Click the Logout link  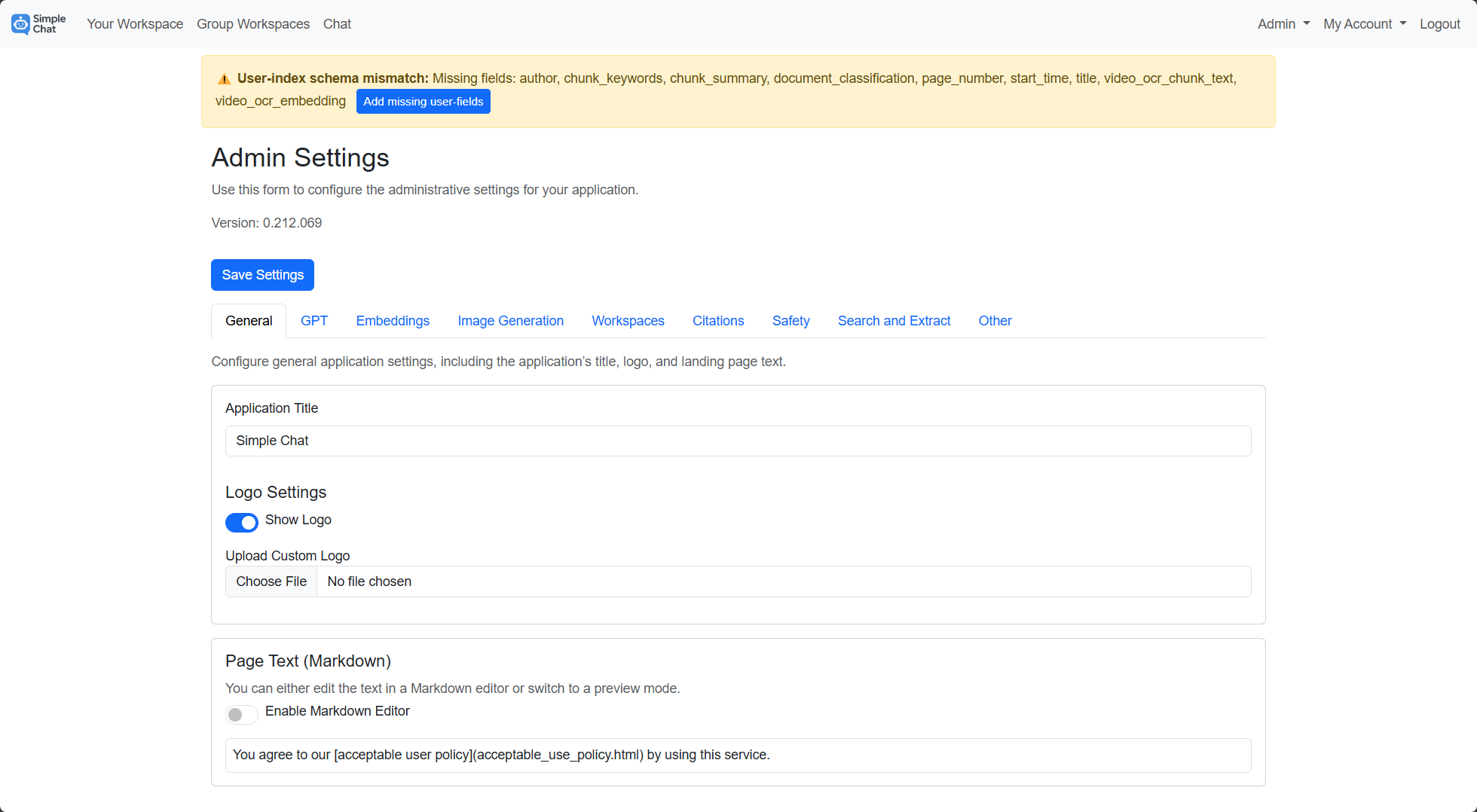pyautogui.click(x=1439, y=24)
